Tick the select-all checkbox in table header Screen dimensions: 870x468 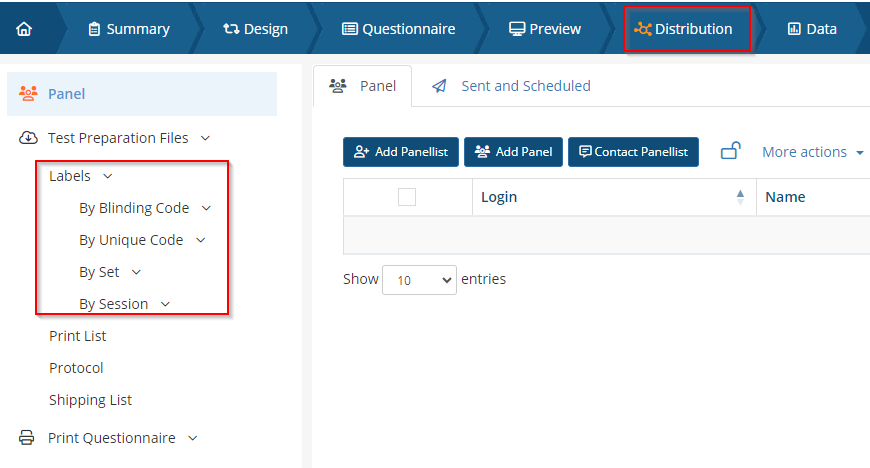coord(407,197)
